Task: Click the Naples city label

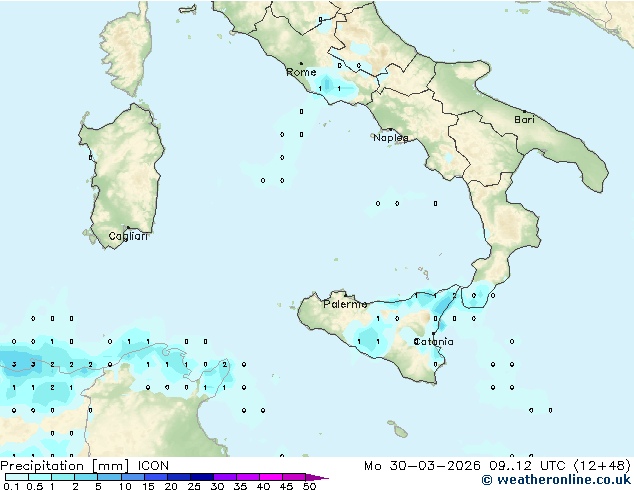Action: coord(391,138)
